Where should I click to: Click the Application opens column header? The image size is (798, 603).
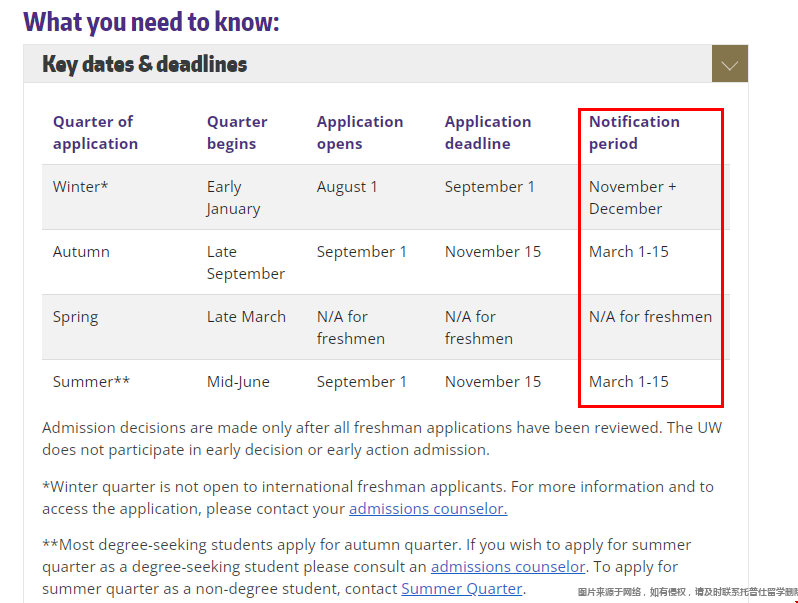pos(360,132)
